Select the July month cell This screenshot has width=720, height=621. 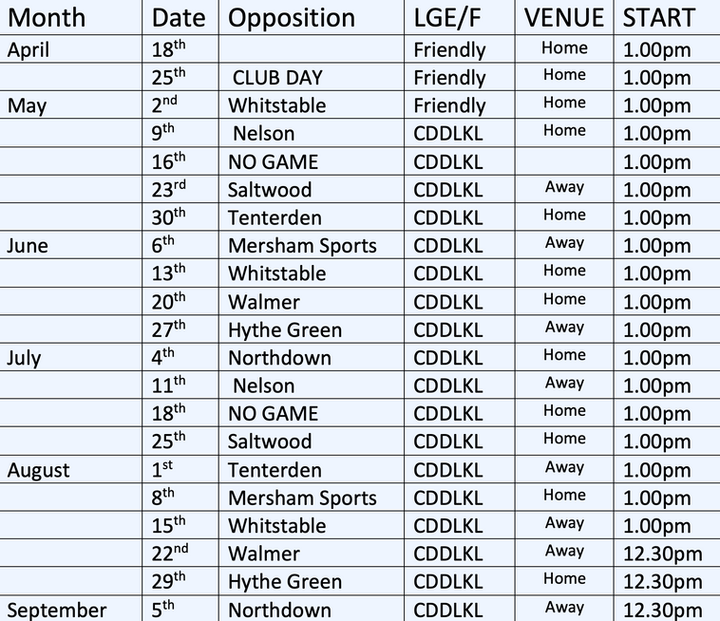25,358
